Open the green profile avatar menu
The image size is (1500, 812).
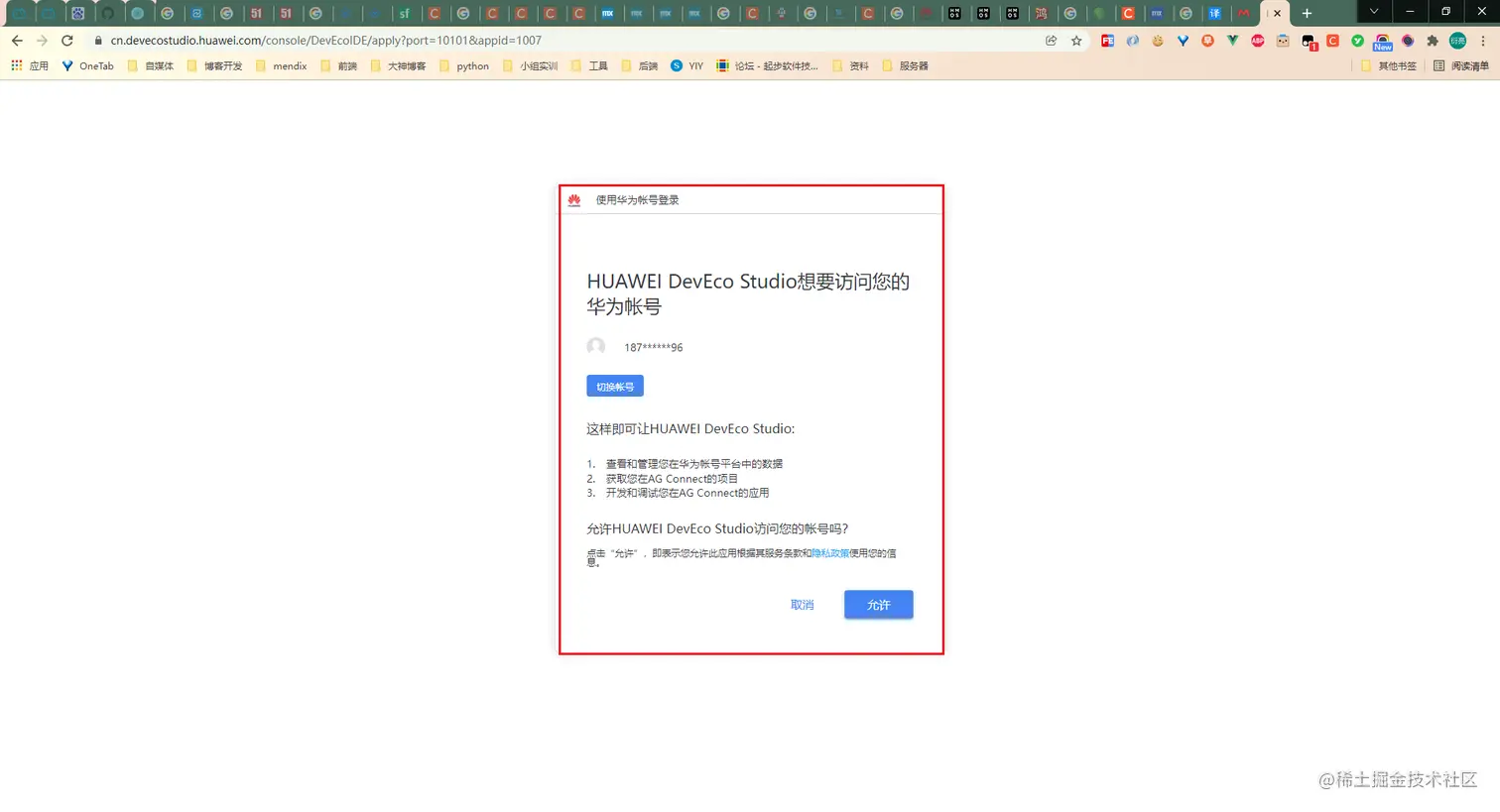coord(1457,41)
